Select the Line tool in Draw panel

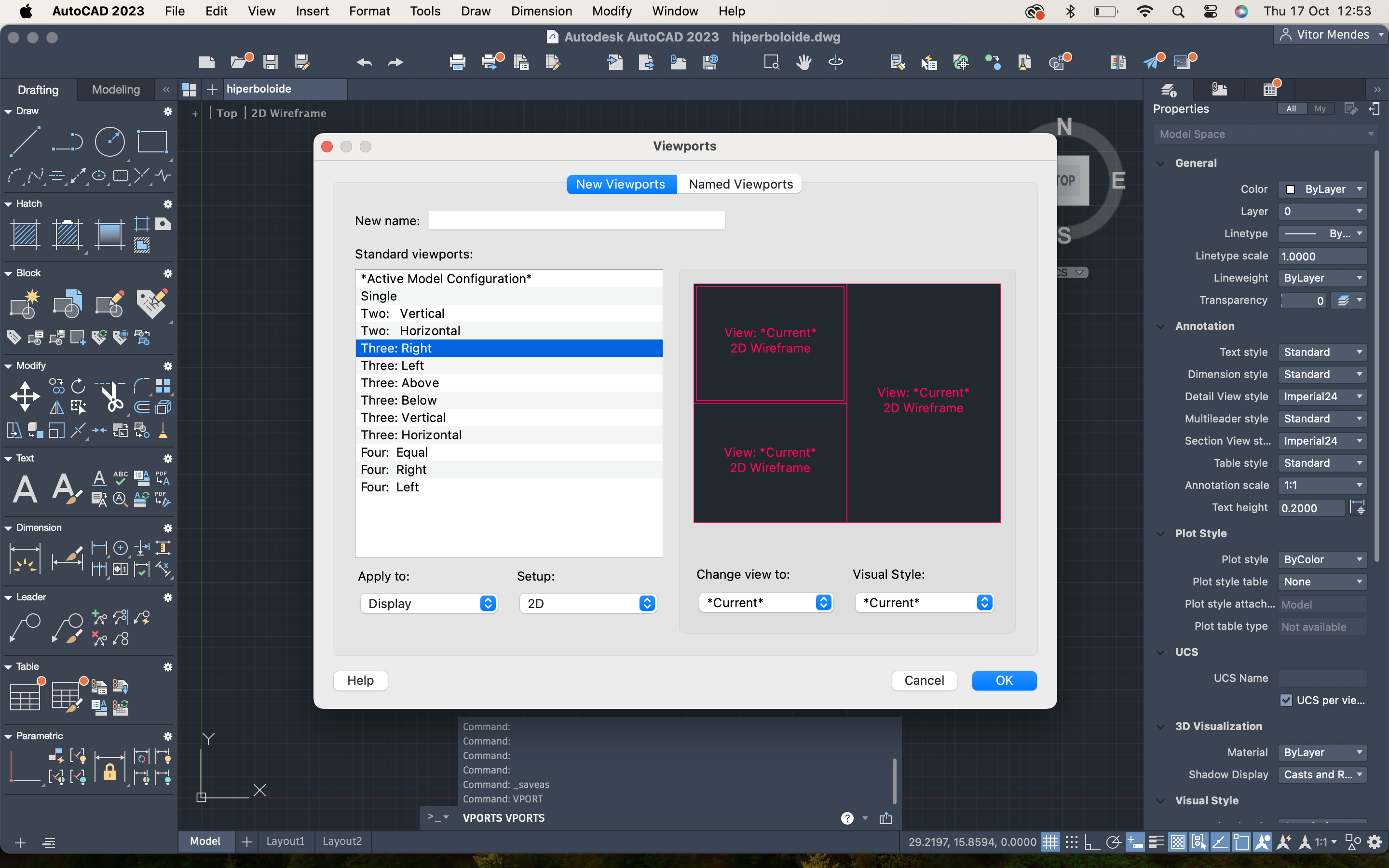tap(25, 141)
